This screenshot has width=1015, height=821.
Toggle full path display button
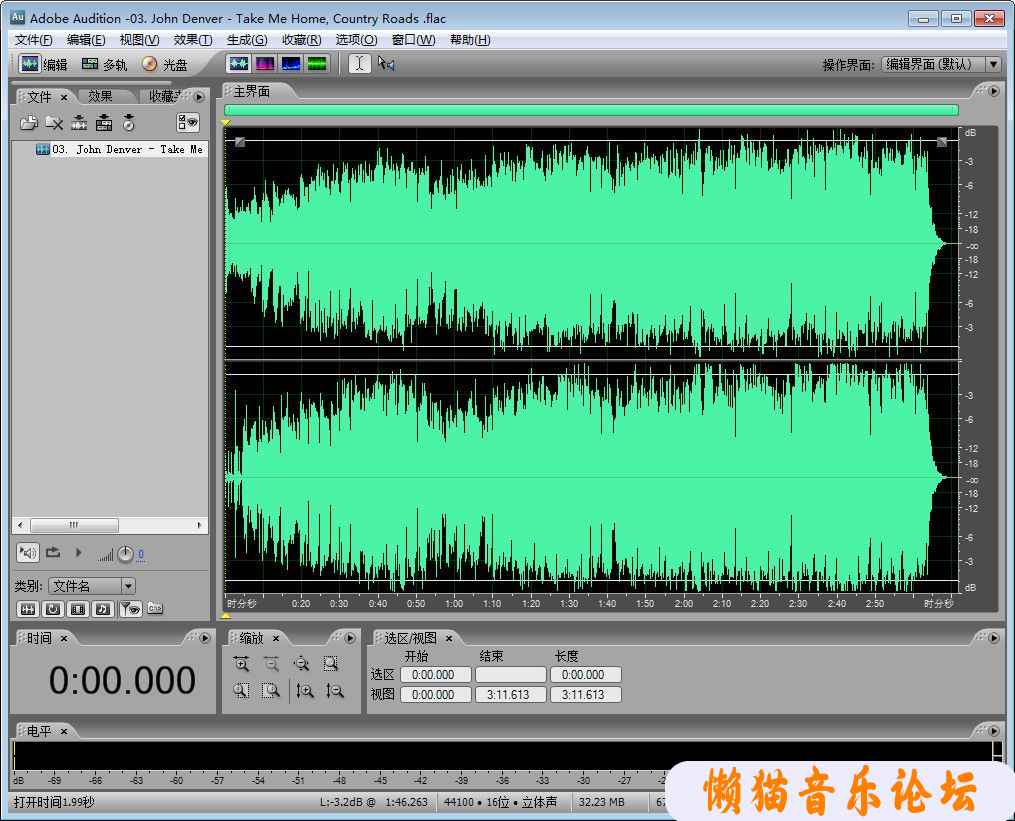[x=155, y=608]
